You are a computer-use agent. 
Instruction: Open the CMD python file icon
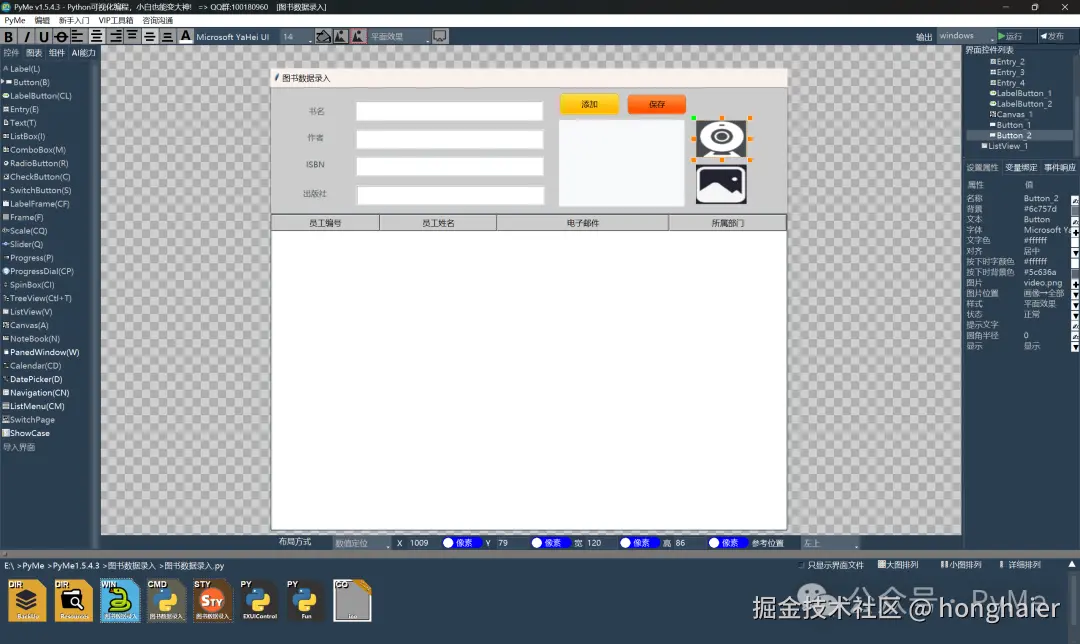click(x=166, y=601)
